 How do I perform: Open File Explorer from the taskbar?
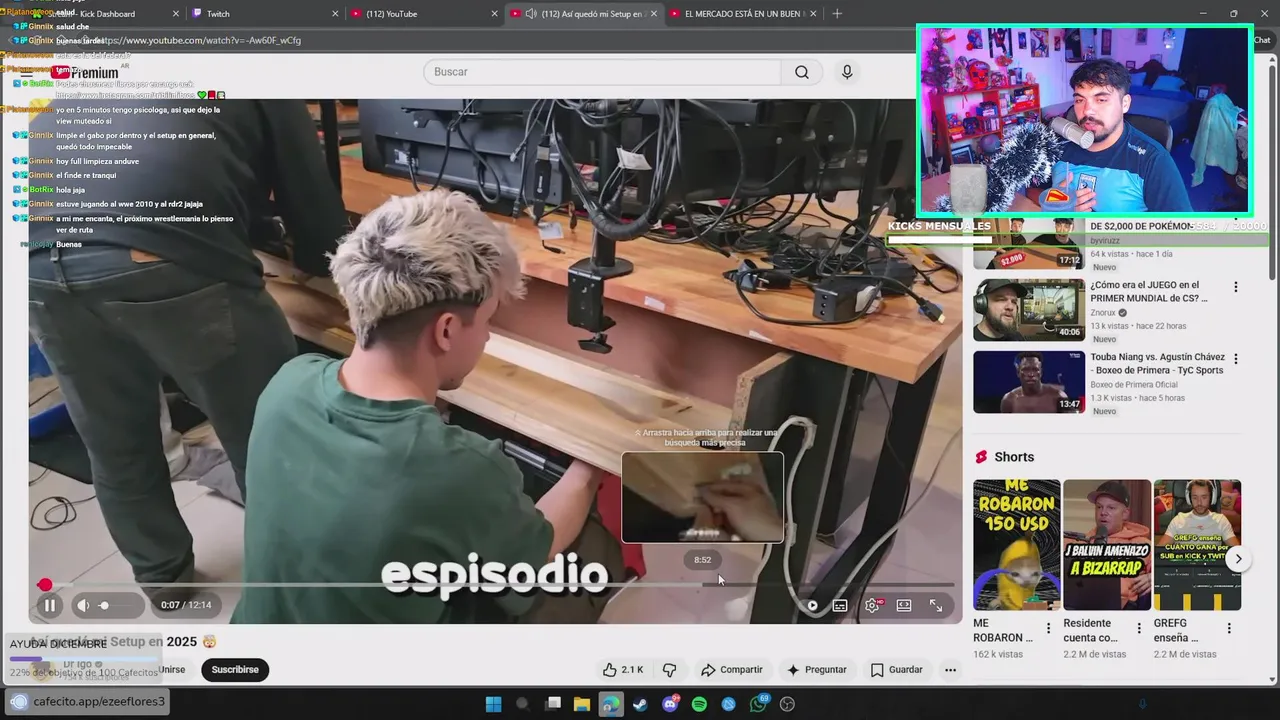[x=581, y=704]
